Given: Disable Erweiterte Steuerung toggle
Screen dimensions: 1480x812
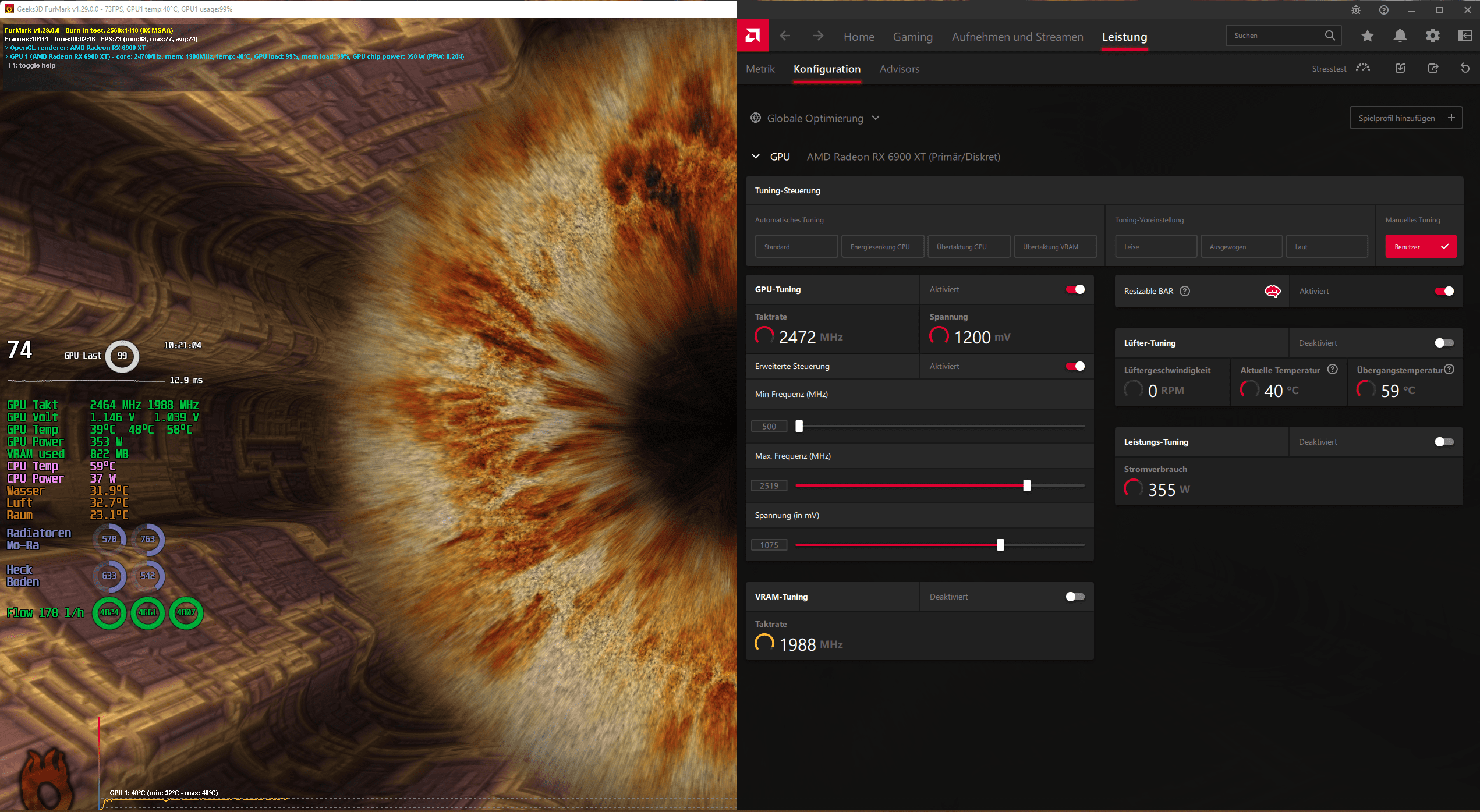Looking at the screenshot, I should (x=1075, y=366).
